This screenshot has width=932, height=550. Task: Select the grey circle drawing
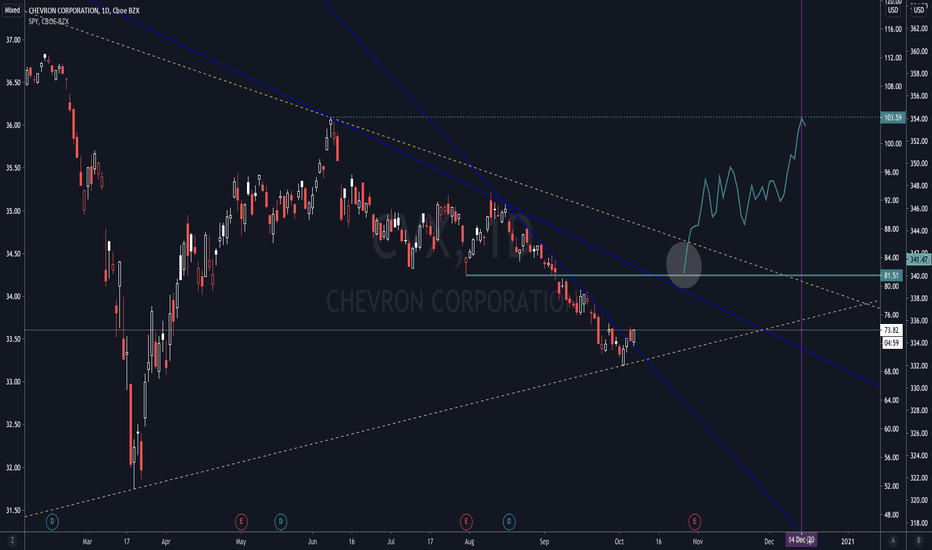coord(684,265)
